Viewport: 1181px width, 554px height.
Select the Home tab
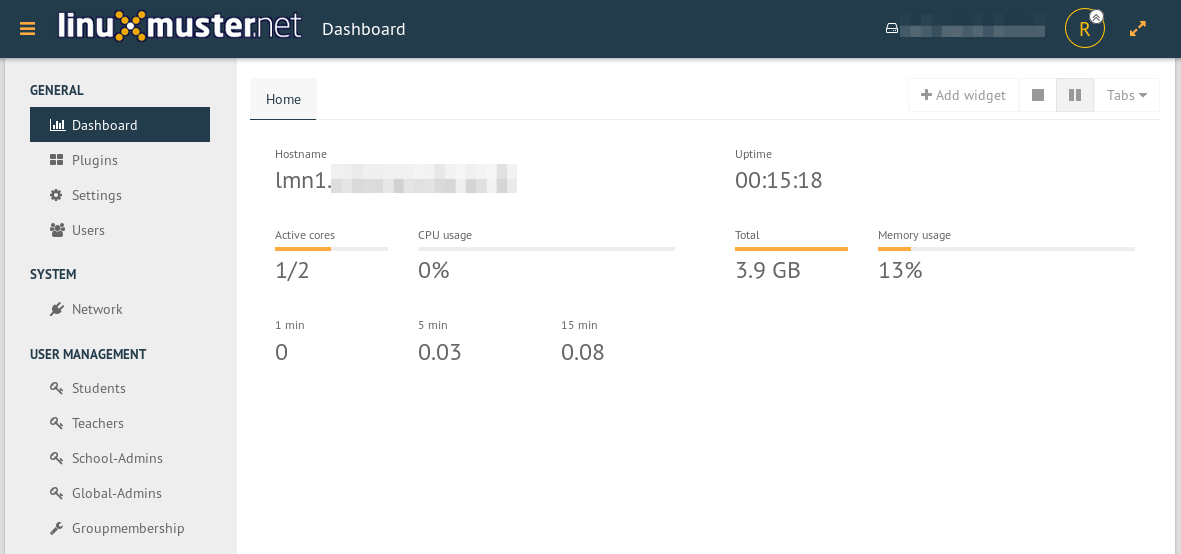(x=283, y=99)
